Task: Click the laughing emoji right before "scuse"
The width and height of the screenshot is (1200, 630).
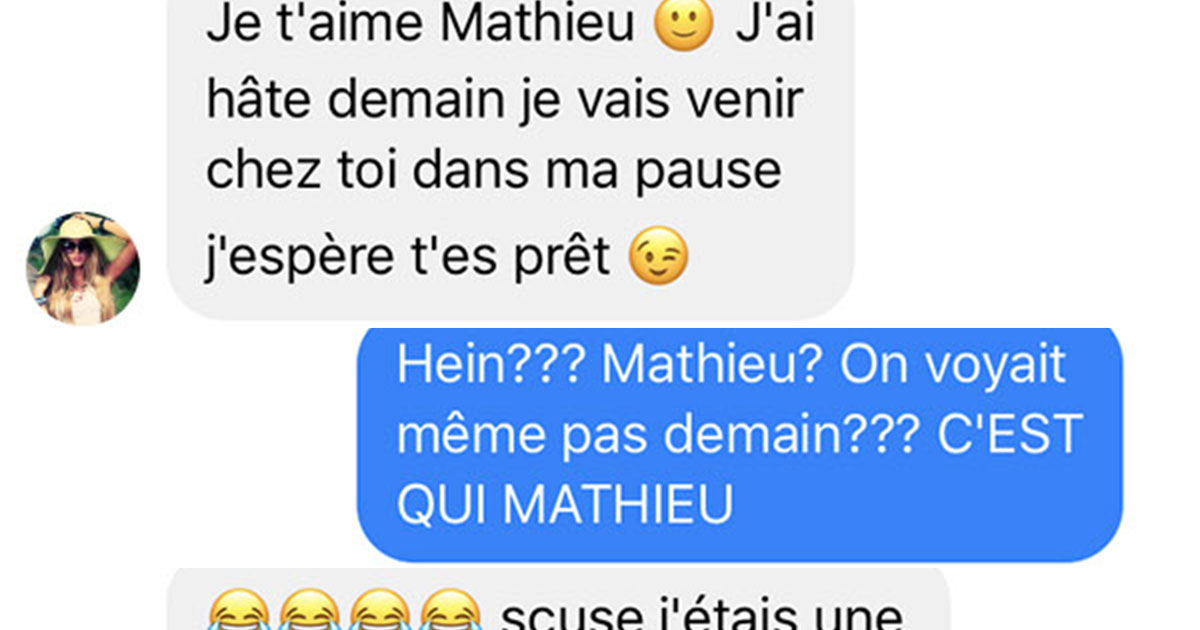Action: (x=449, y=610)
